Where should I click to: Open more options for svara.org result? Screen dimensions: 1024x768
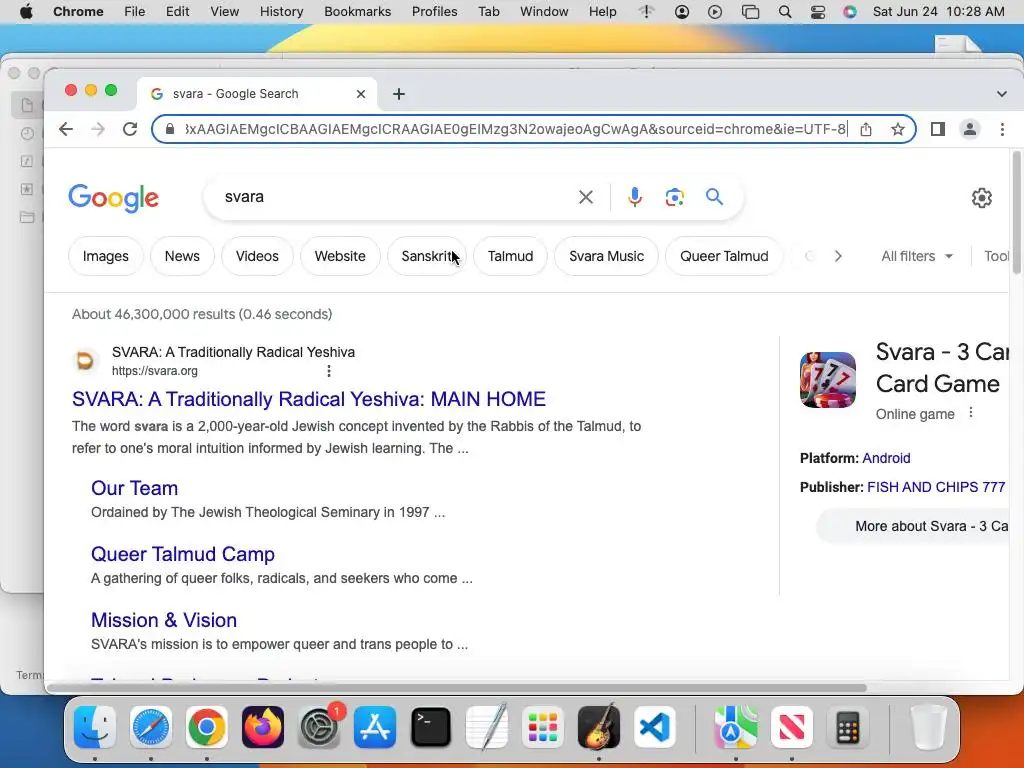(x=328, y=371)
